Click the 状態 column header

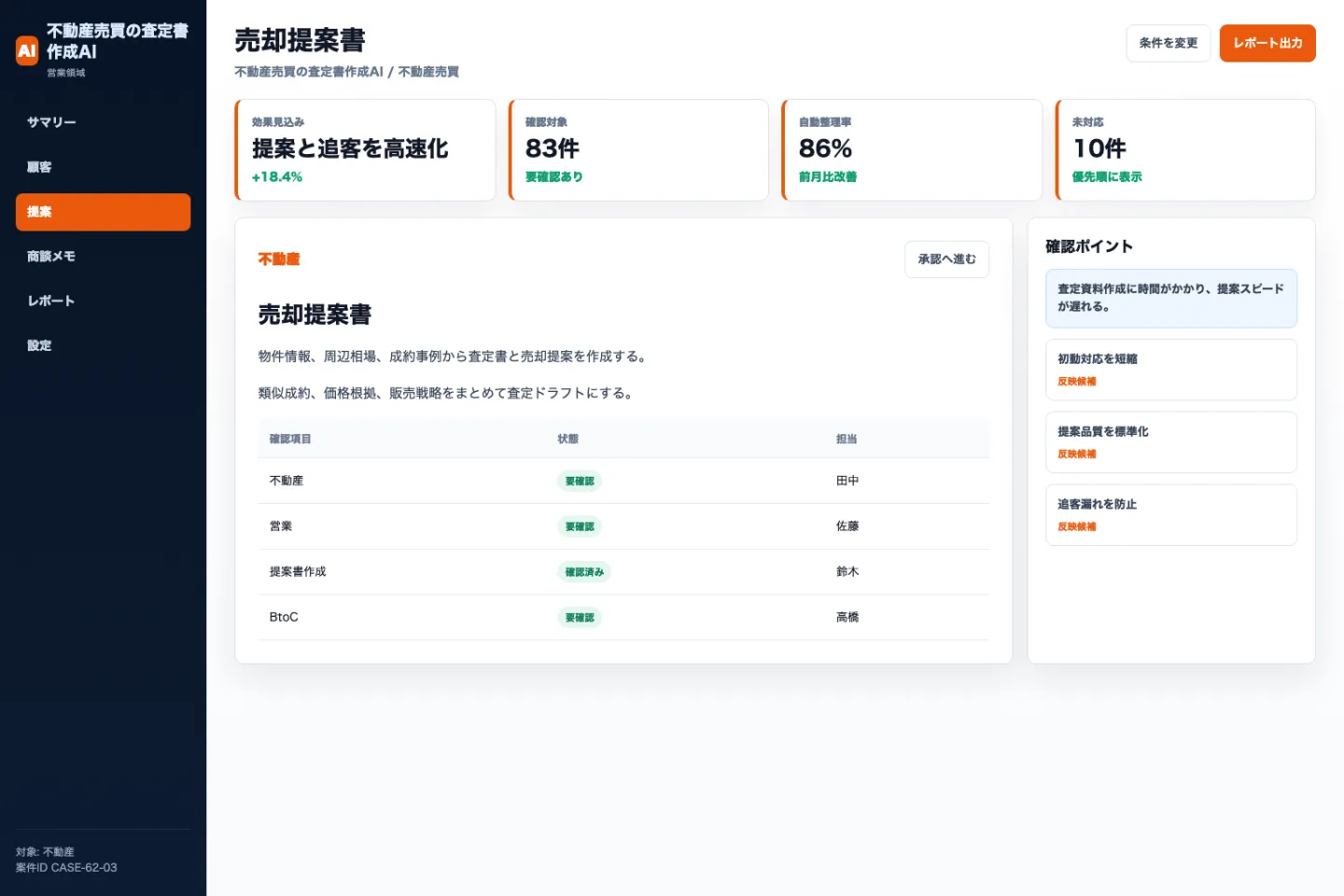[x=568, y=439]
